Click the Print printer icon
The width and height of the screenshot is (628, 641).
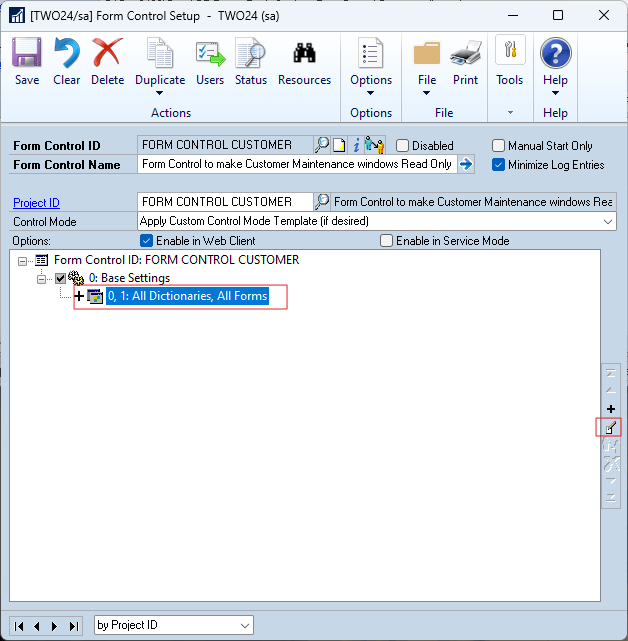pyautogui.click(x=465, y=53)
